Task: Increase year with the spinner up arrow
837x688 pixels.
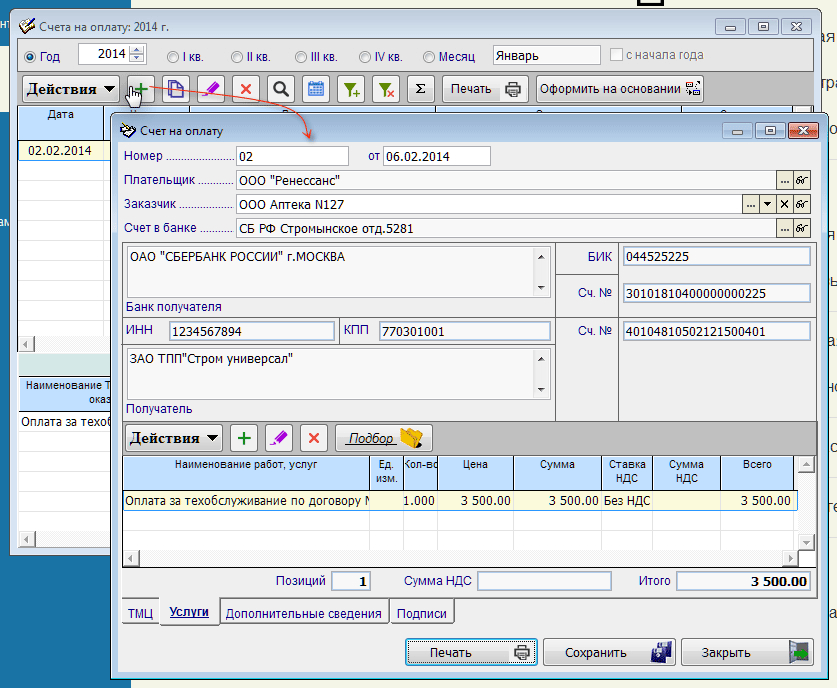Action: pyautogui.click(x=137, y=50)
